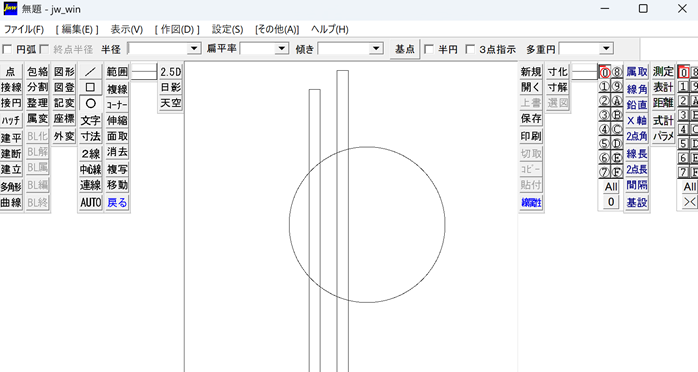Open the 設定(S) menu
Image resolution: width=698 pixels, height=372 pixels.
coord(227,29)
